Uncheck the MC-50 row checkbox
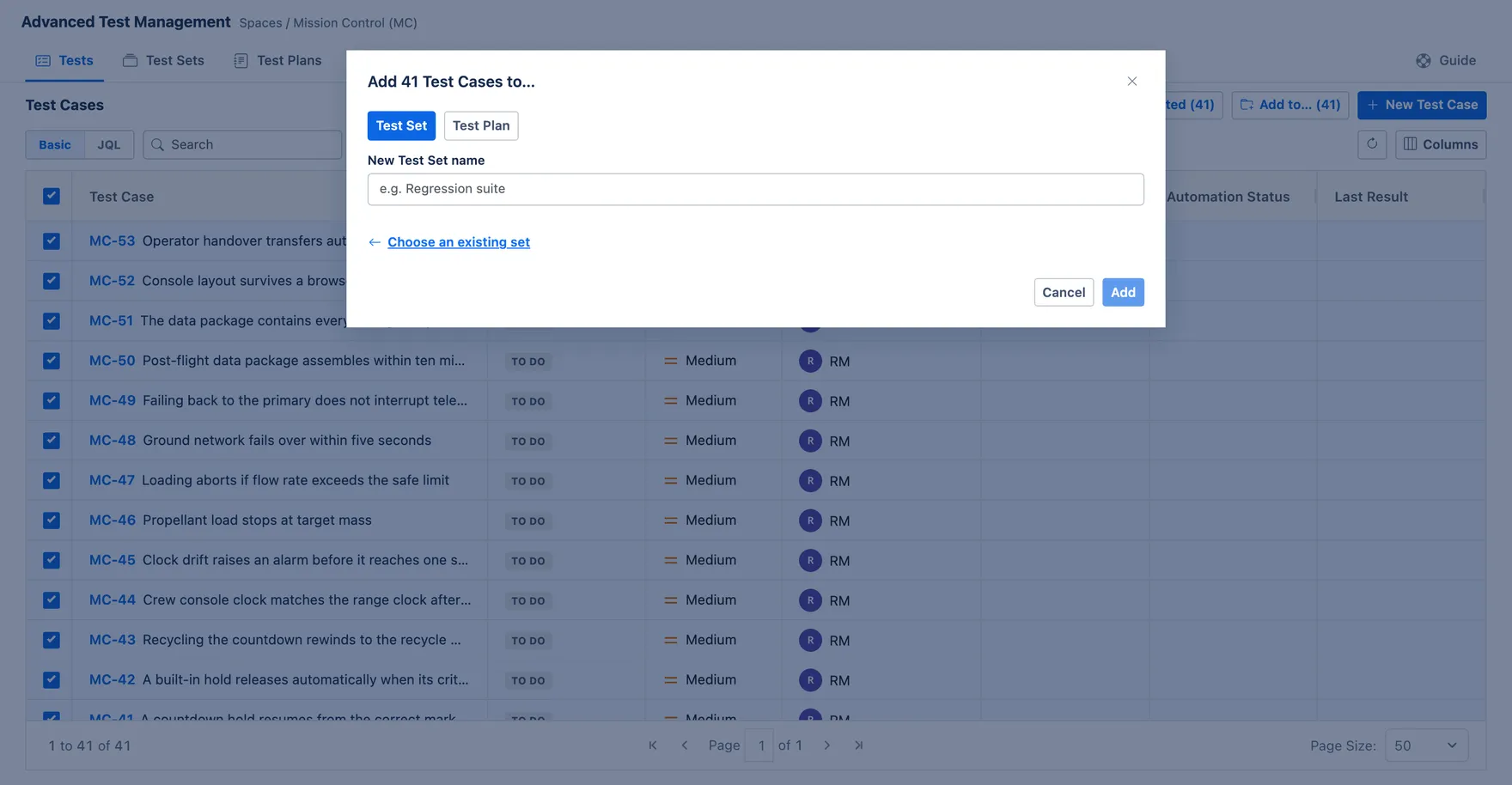 (52, 361)
